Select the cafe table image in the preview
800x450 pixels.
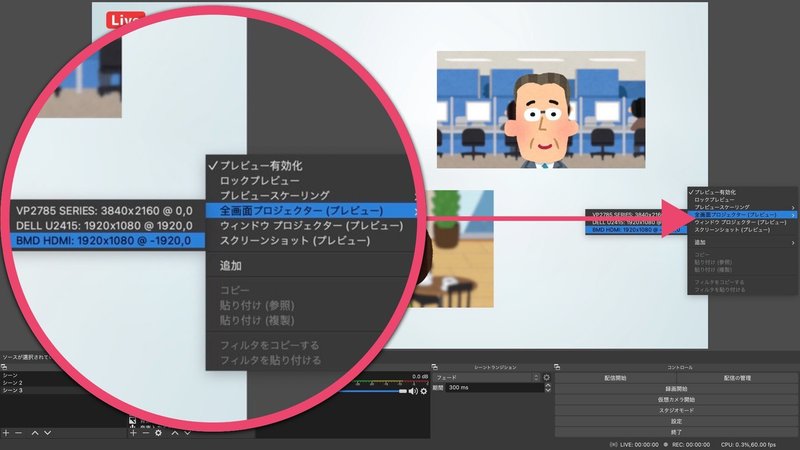[x=457, y=249]
